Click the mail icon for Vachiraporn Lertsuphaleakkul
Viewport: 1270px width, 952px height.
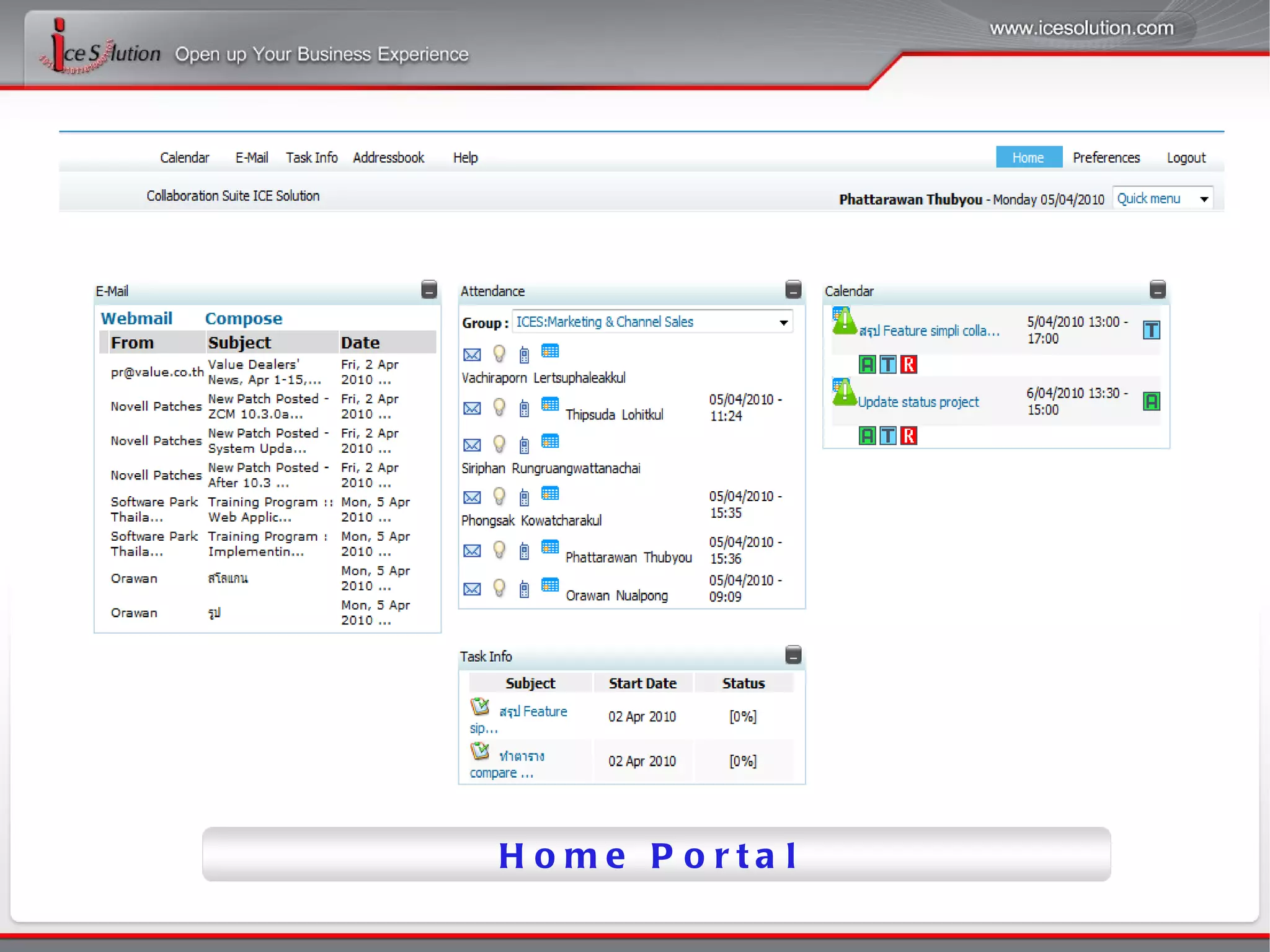pyautogui.click(x=472, y=355)
